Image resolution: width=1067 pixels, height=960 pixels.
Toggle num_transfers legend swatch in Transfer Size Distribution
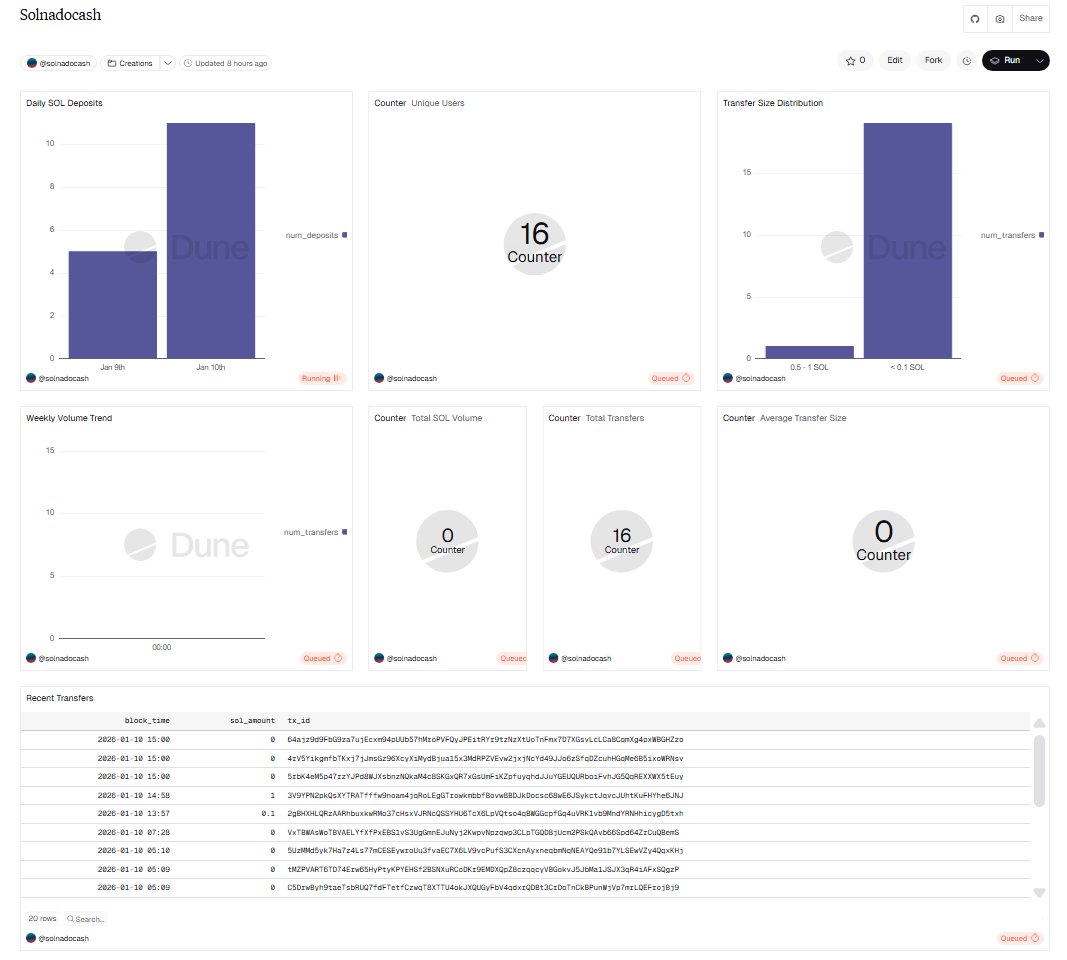point(1041,235)
